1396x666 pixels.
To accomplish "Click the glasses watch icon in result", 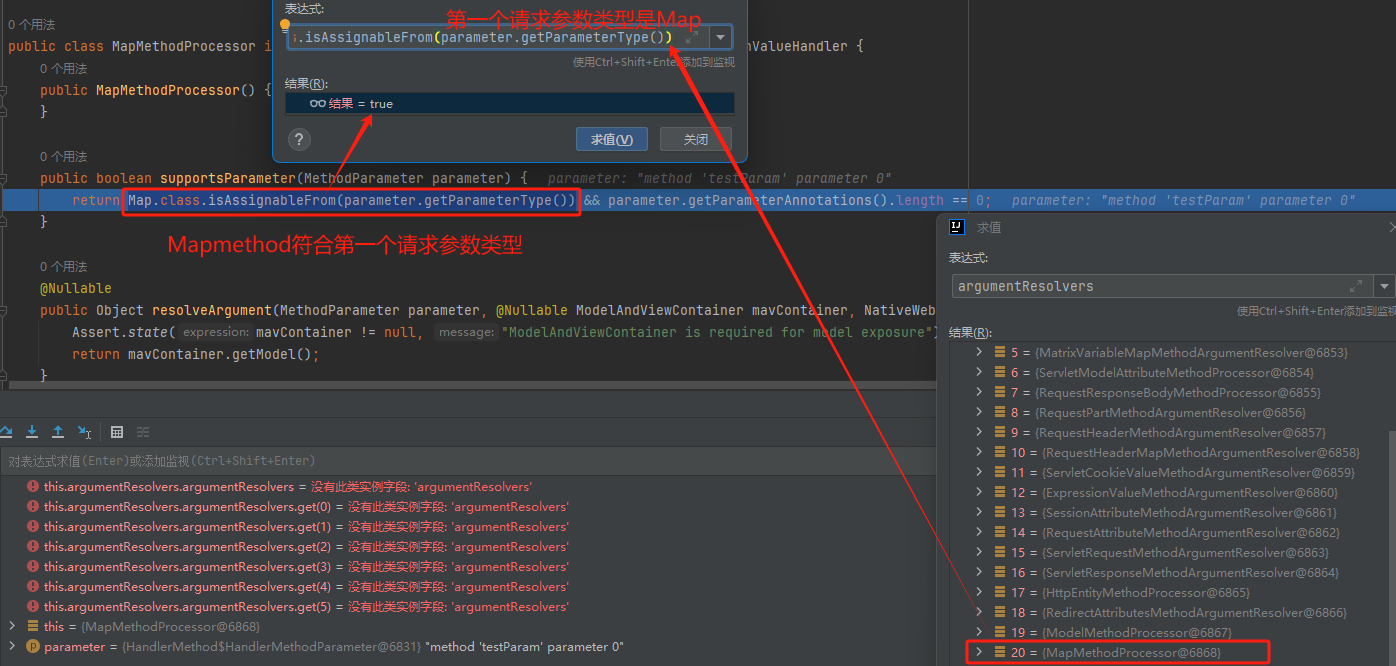I will [x=318, y=103].
